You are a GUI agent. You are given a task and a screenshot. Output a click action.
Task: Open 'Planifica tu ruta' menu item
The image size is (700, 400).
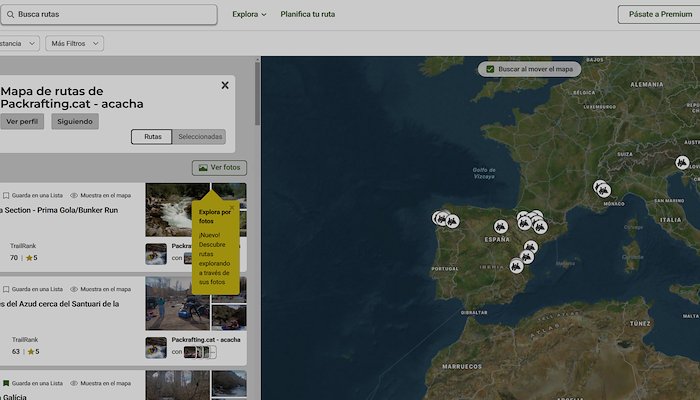307,15
